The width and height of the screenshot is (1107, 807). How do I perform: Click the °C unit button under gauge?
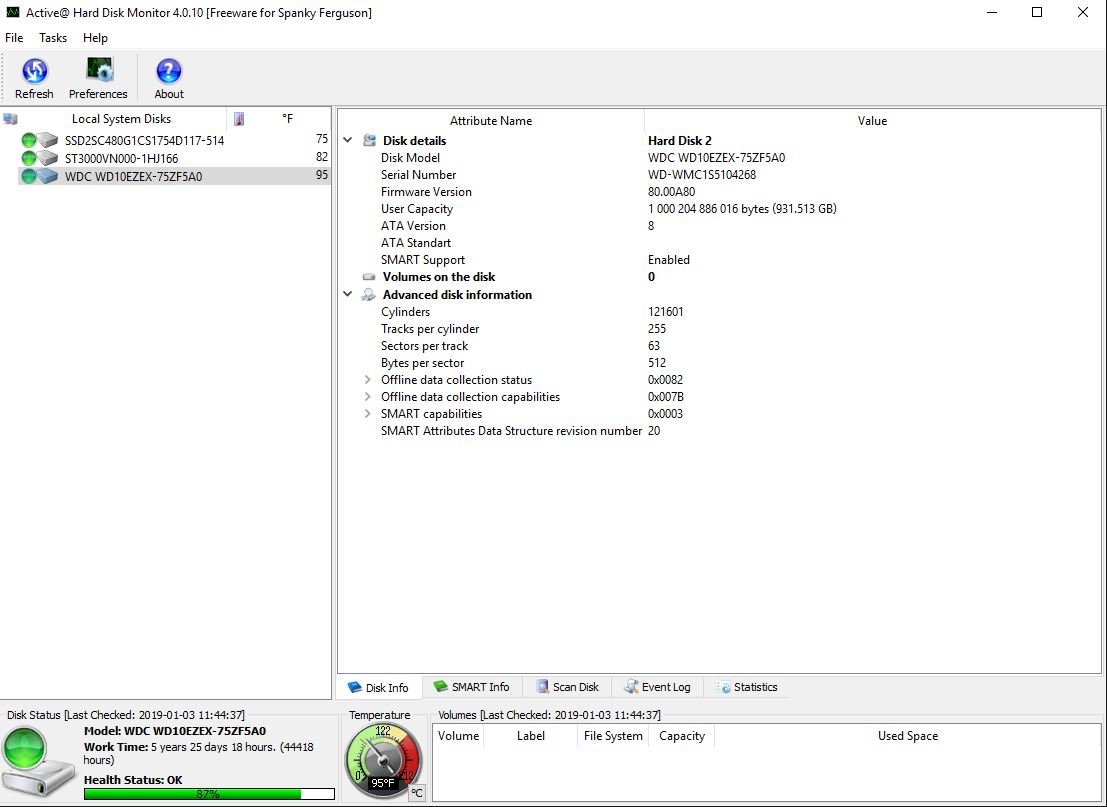click(x=416, y=793)
